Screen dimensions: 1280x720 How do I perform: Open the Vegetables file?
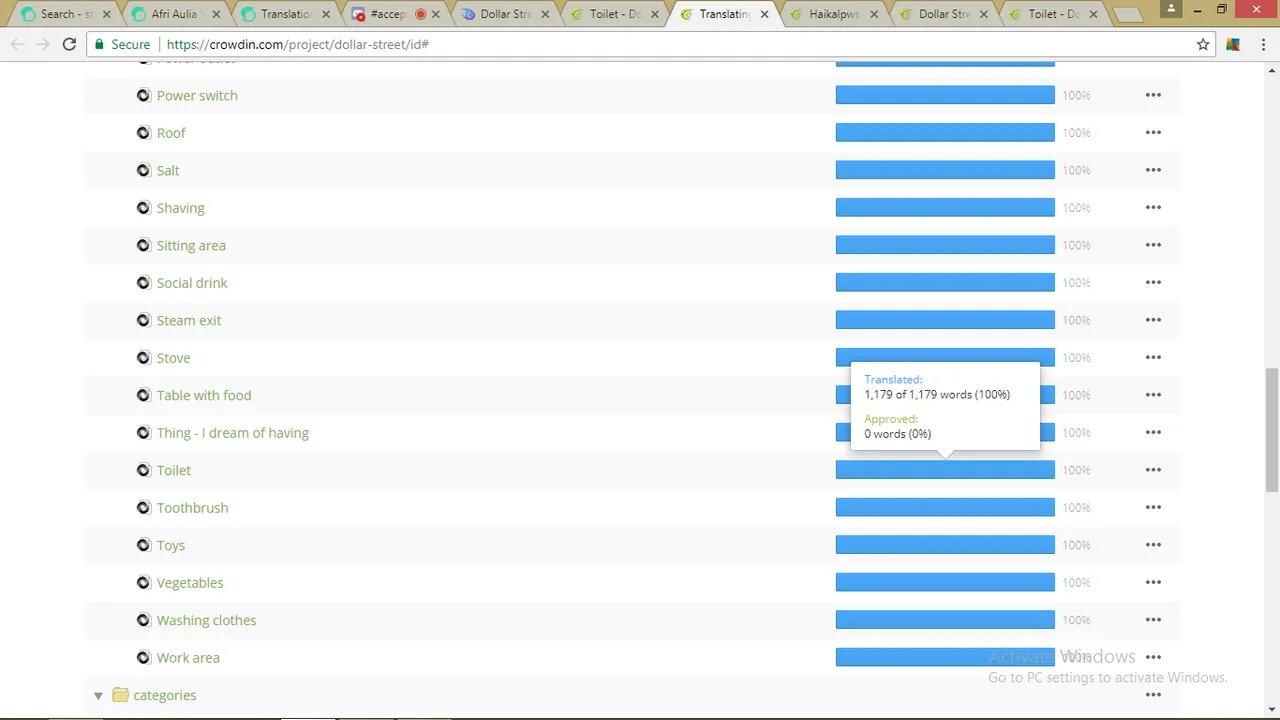190,583
